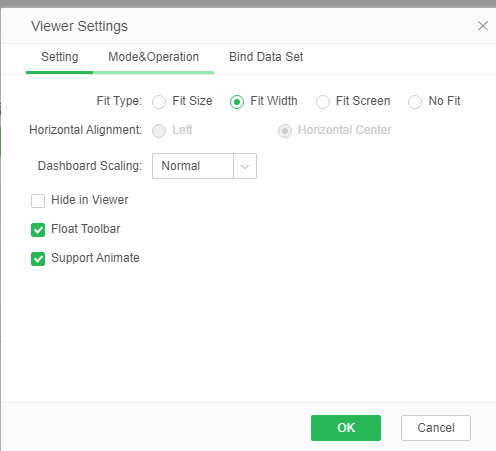The height and width of the screenshot is (451, 496).
Task: Uncheck the Float Toolbar checkbox
Action: coord(38,230)
